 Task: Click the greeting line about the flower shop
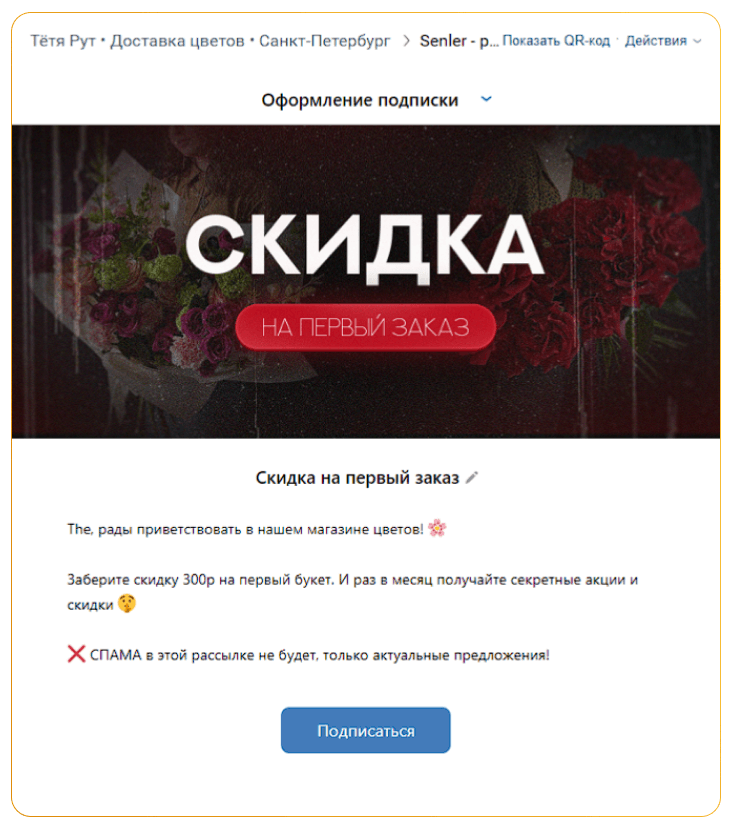[x=245, y=529]
